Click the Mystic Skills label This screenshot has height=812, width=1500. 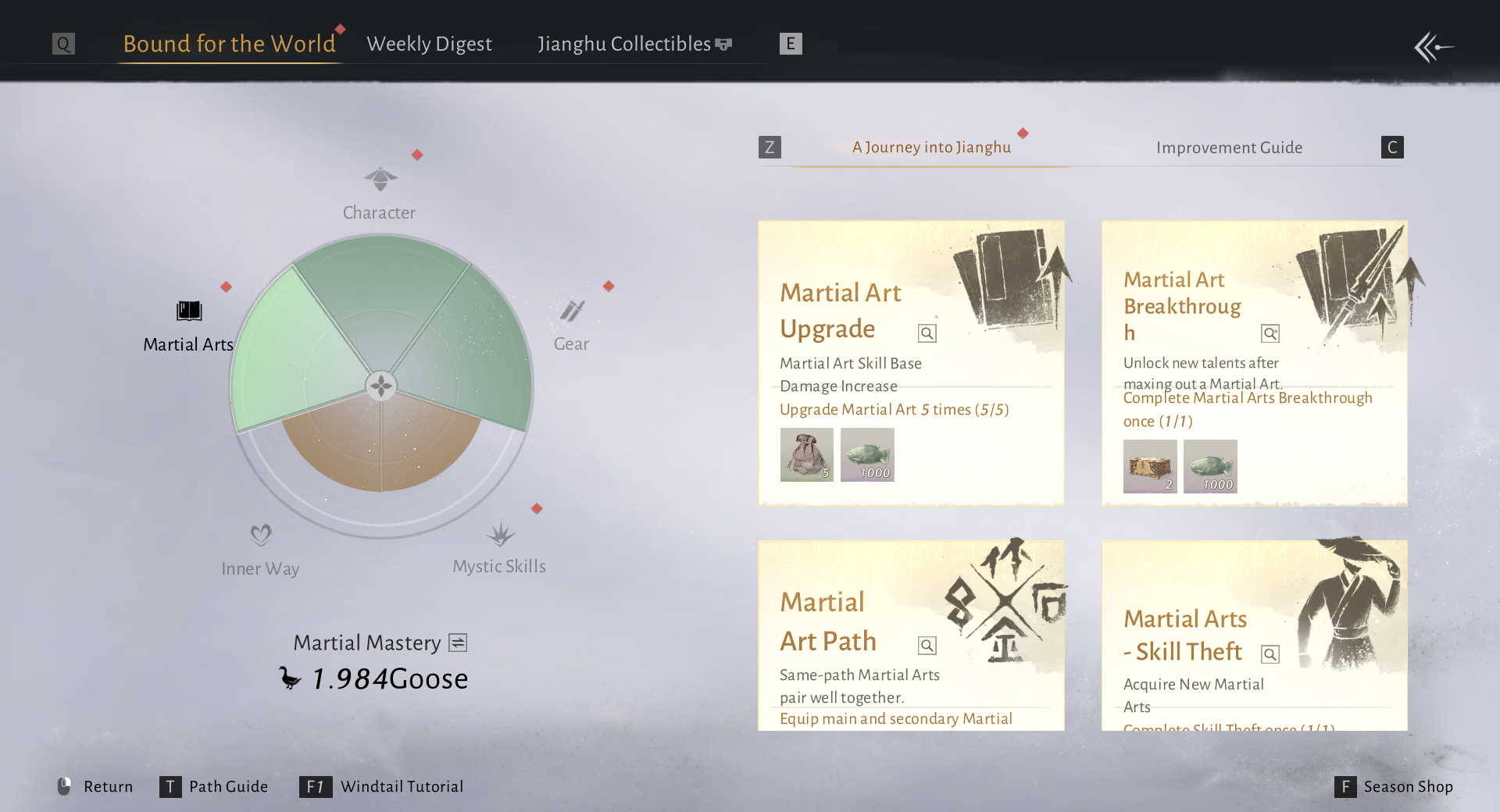[499, 566]
